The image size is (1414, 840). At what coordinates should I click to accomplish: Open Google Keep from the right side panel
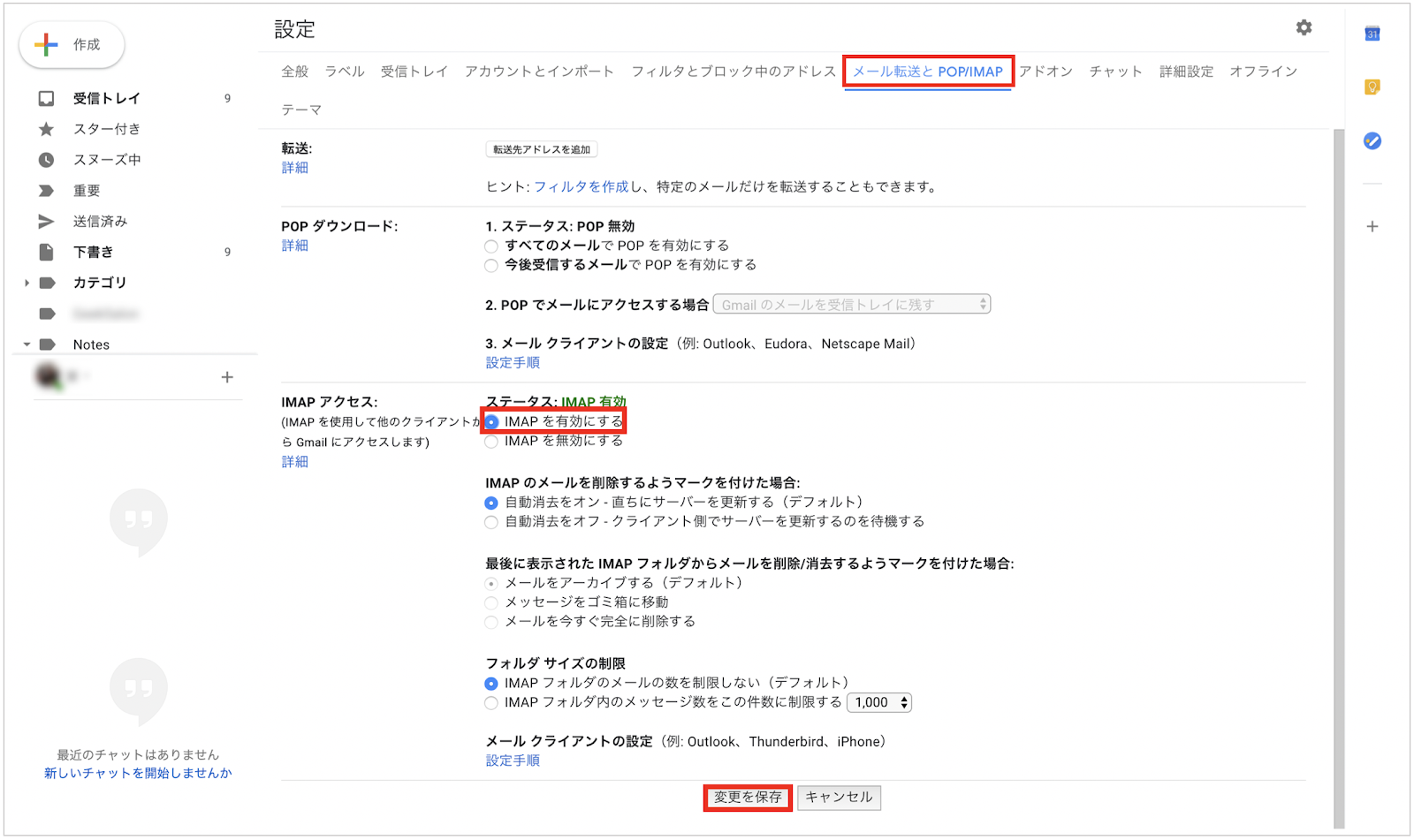pyautogui.click(x=1372, y=87)
